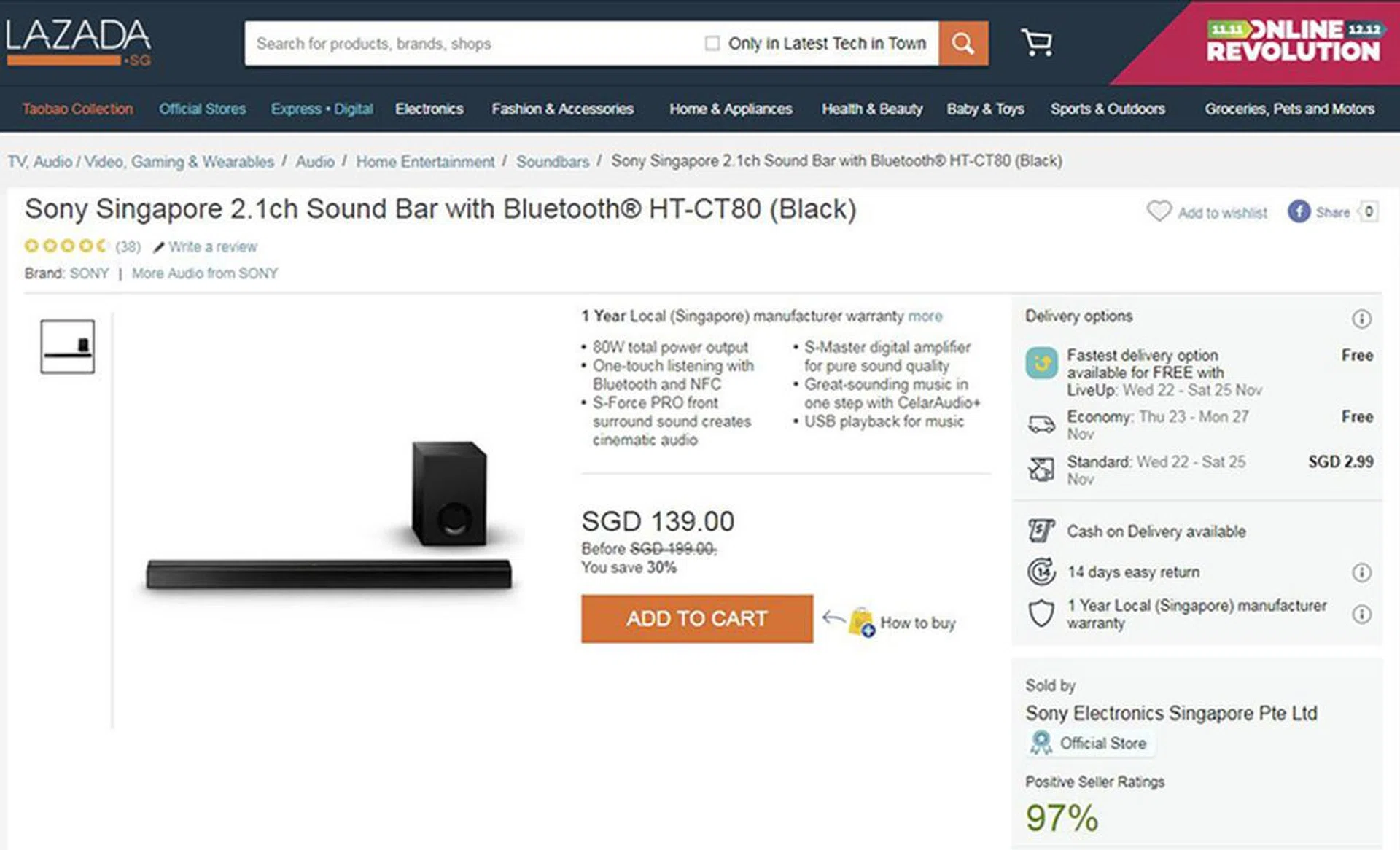Open the Home & Appliances category menu

[731, 109]
